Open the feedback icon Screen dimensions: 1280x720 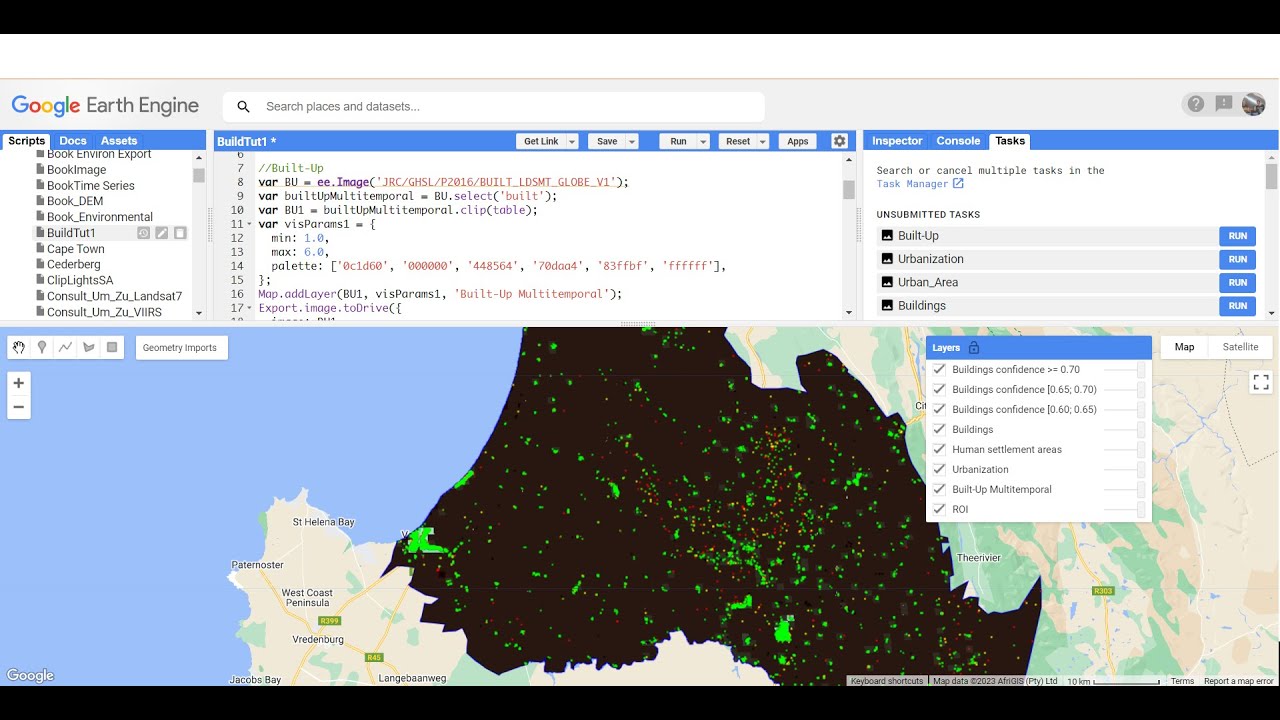(x=1224, y=104)
